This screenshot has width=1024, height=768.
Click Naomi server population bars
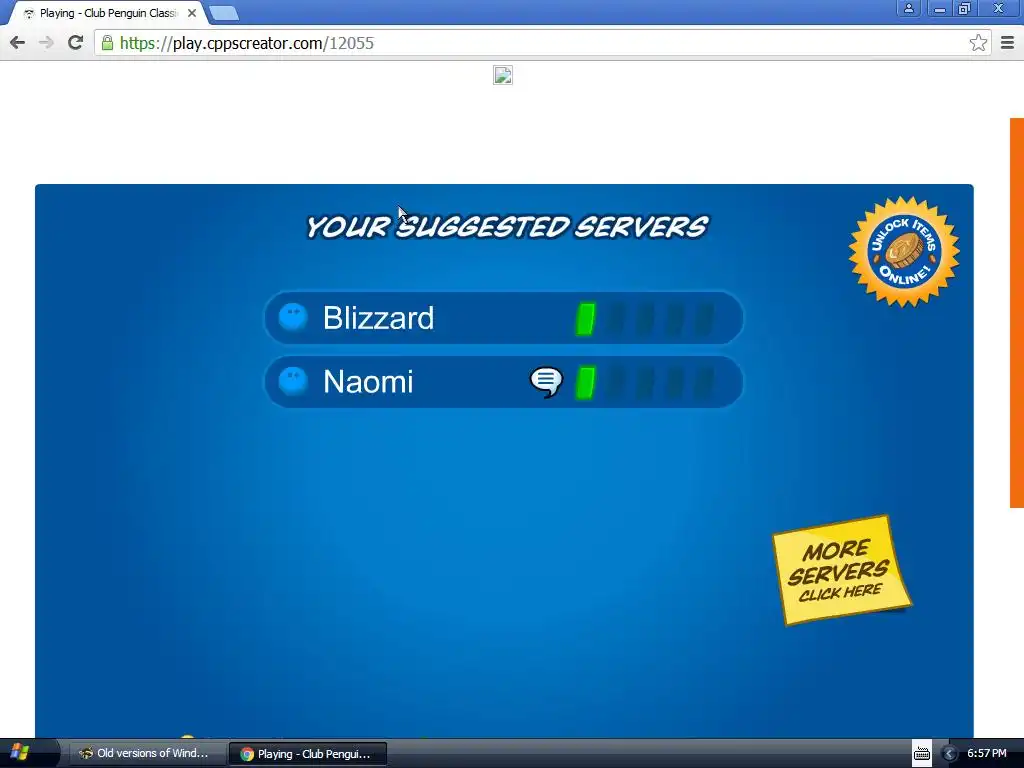point(645,383)
